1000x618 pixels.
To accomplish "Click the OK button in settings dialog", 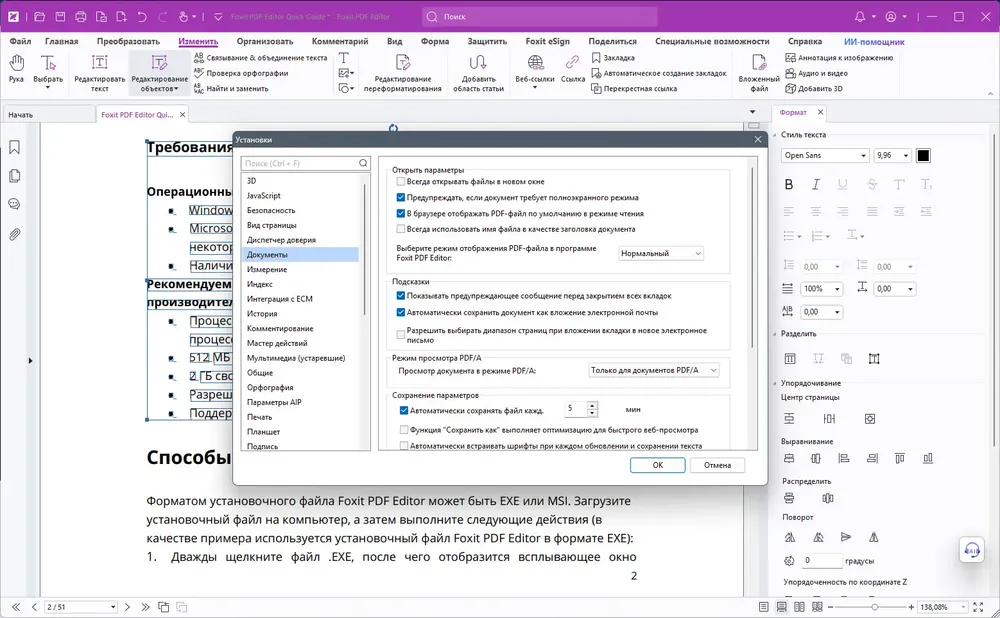I will click(658, 465).
